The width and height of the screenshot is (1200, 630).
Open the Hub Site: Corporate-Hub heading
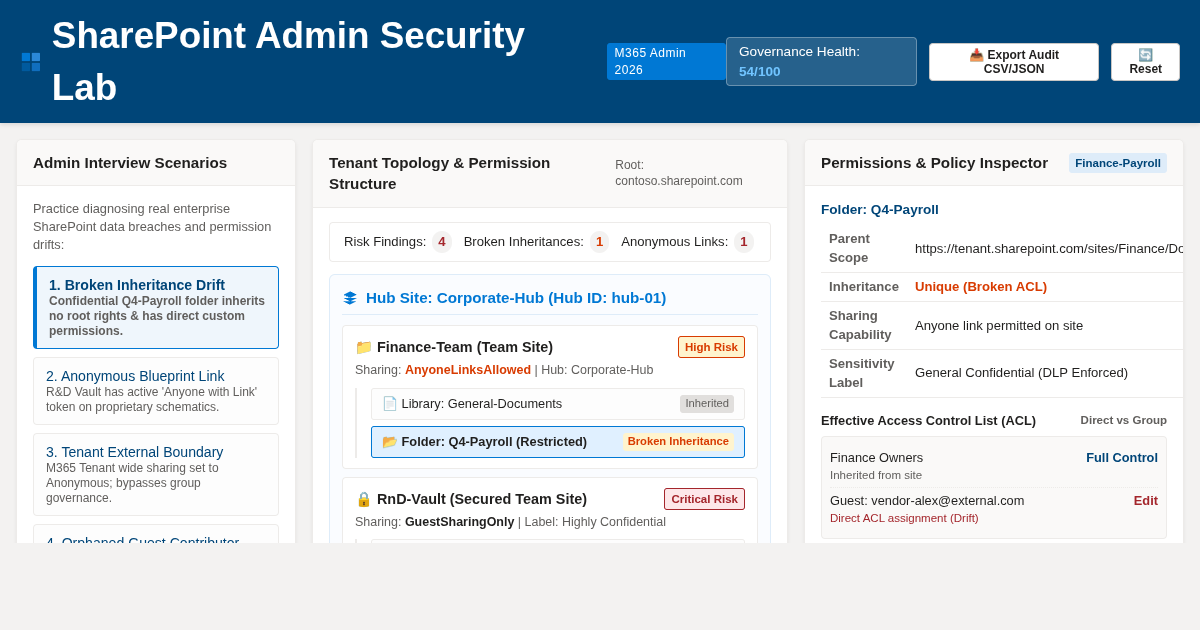click(516, 298)
